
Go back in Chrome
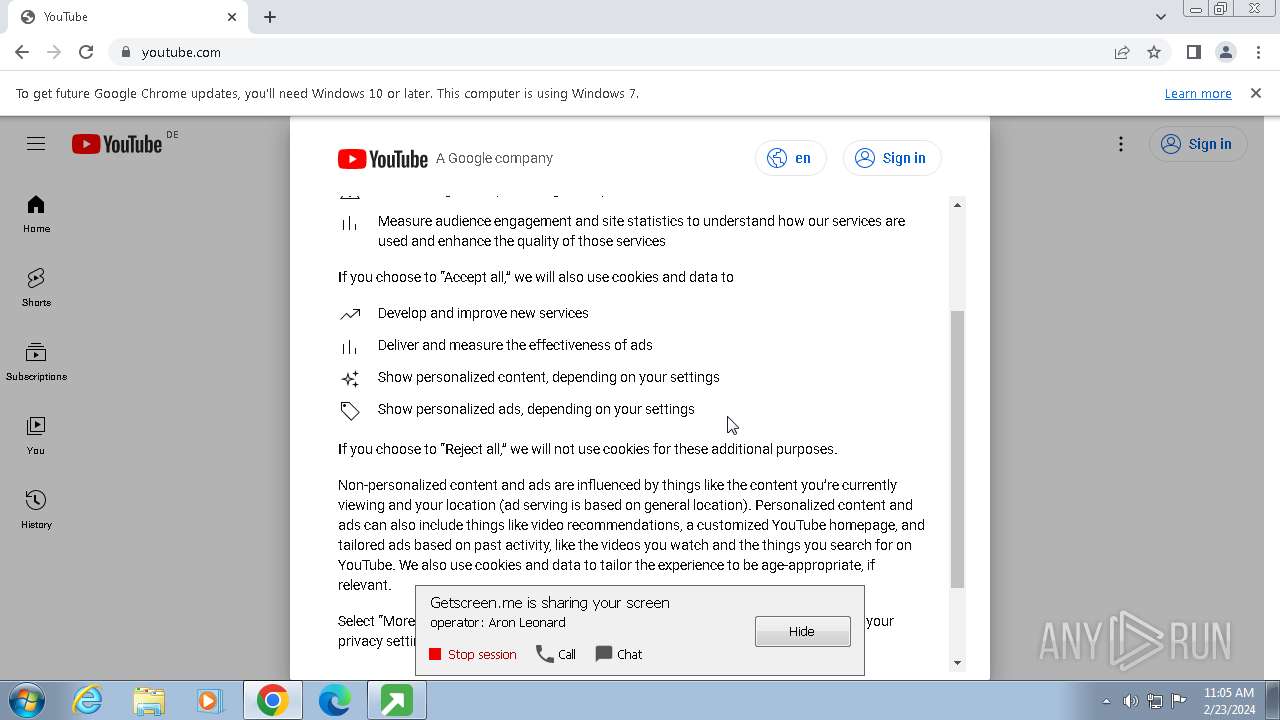coord(22,52)
